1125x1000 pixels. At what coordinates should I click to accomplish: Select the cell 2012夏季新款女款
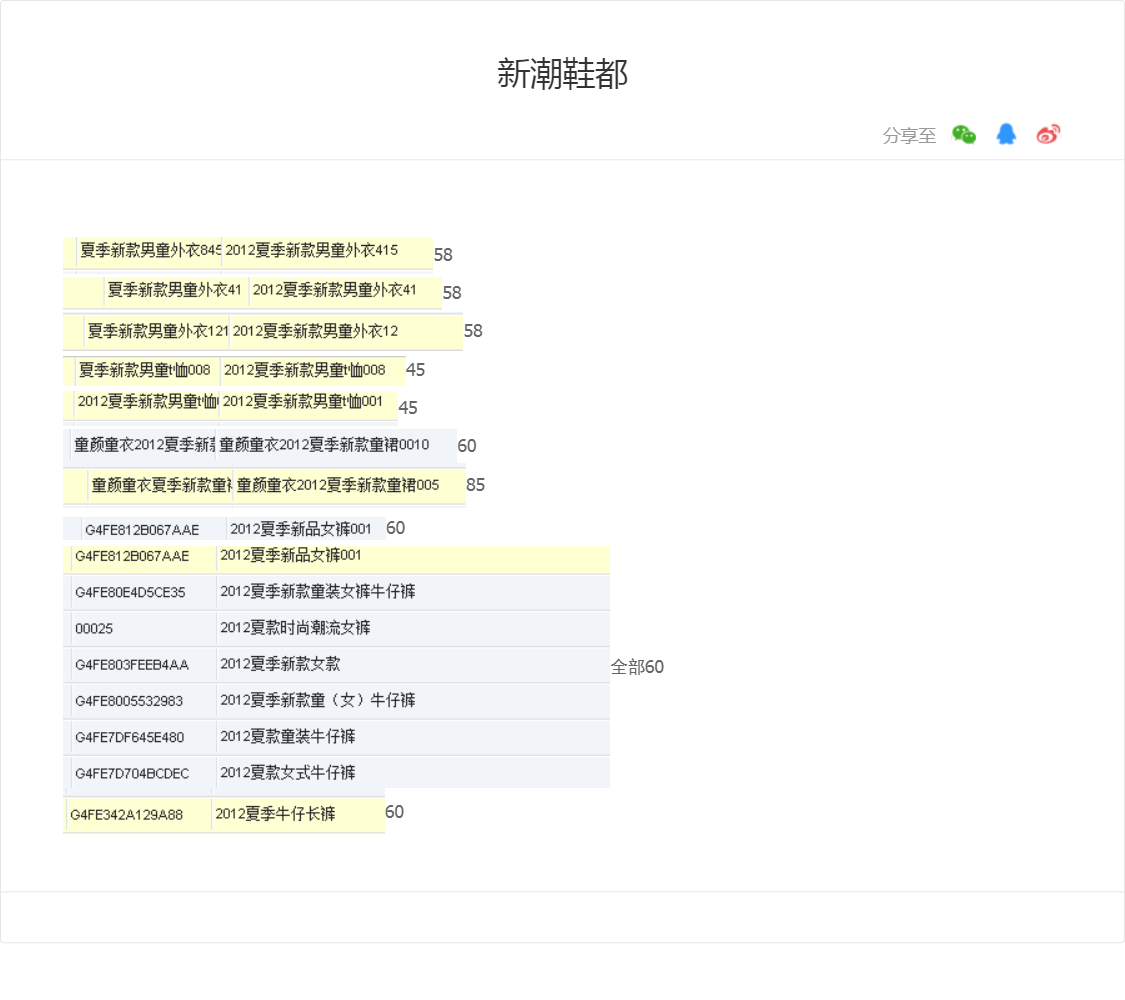(281, 664)
